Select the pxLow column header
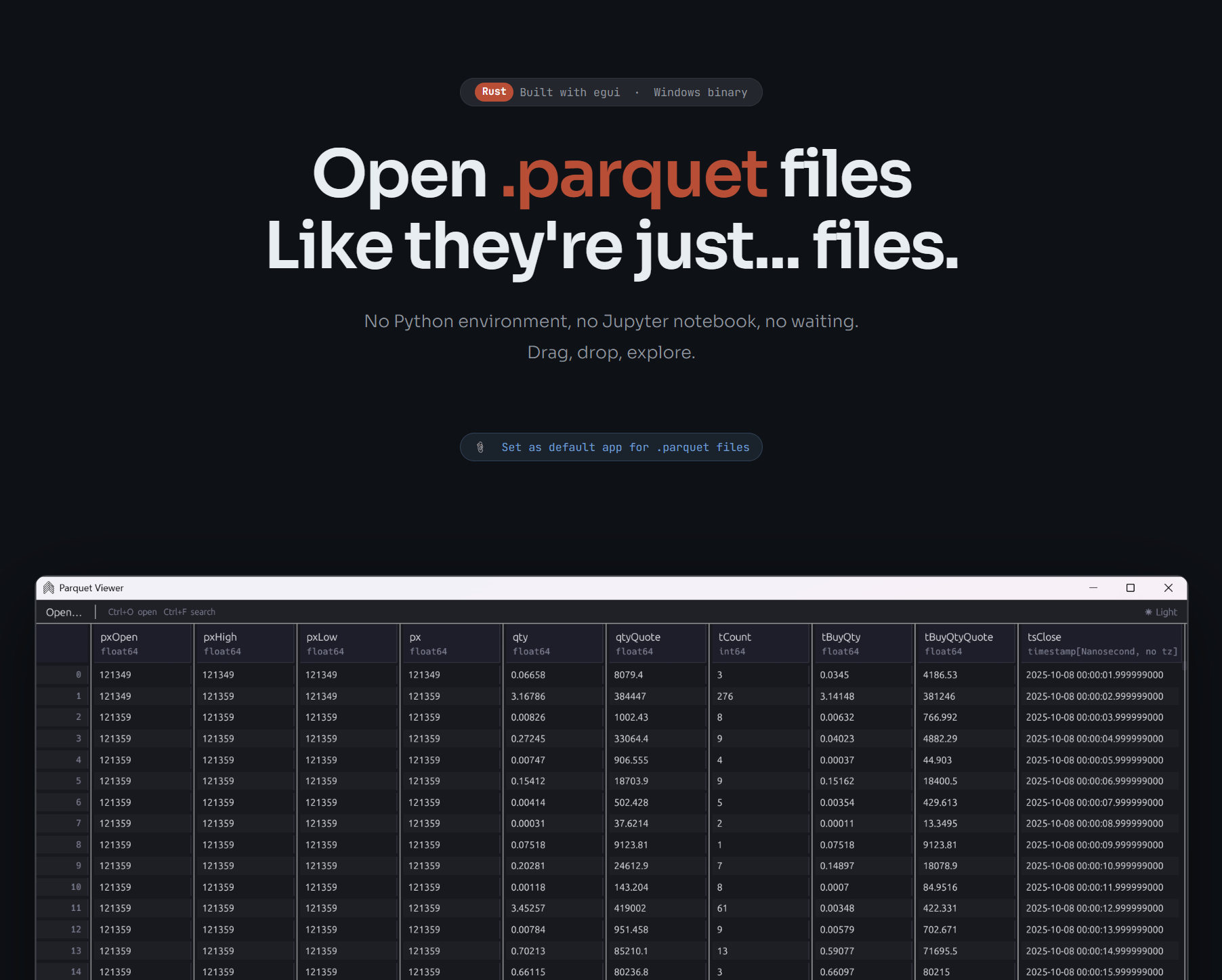Viewport: 1222px width, 980px height. pos(349,643)
